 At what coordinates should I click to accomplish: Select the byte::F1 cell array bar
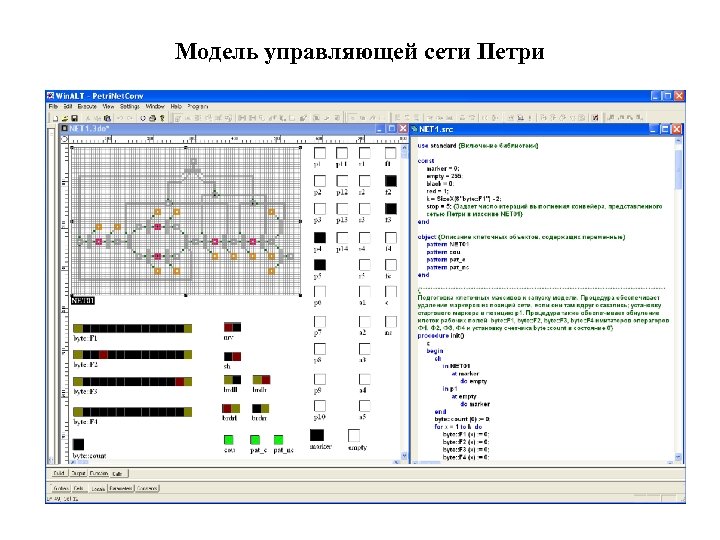[x=132, y=328]
